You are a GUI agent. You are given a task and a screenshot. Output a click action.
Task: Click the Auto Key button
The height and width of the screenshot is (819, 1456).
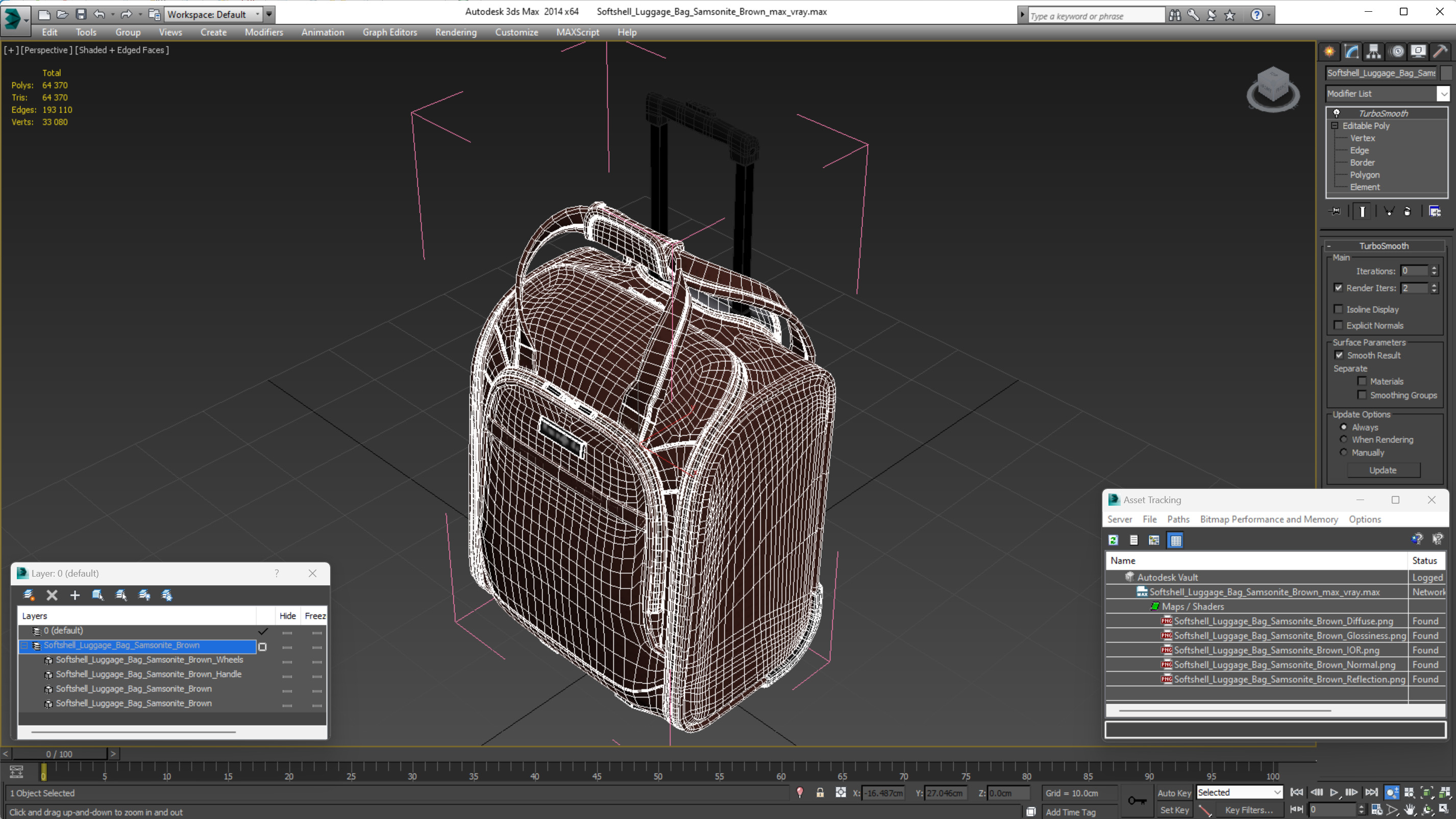1173,792
